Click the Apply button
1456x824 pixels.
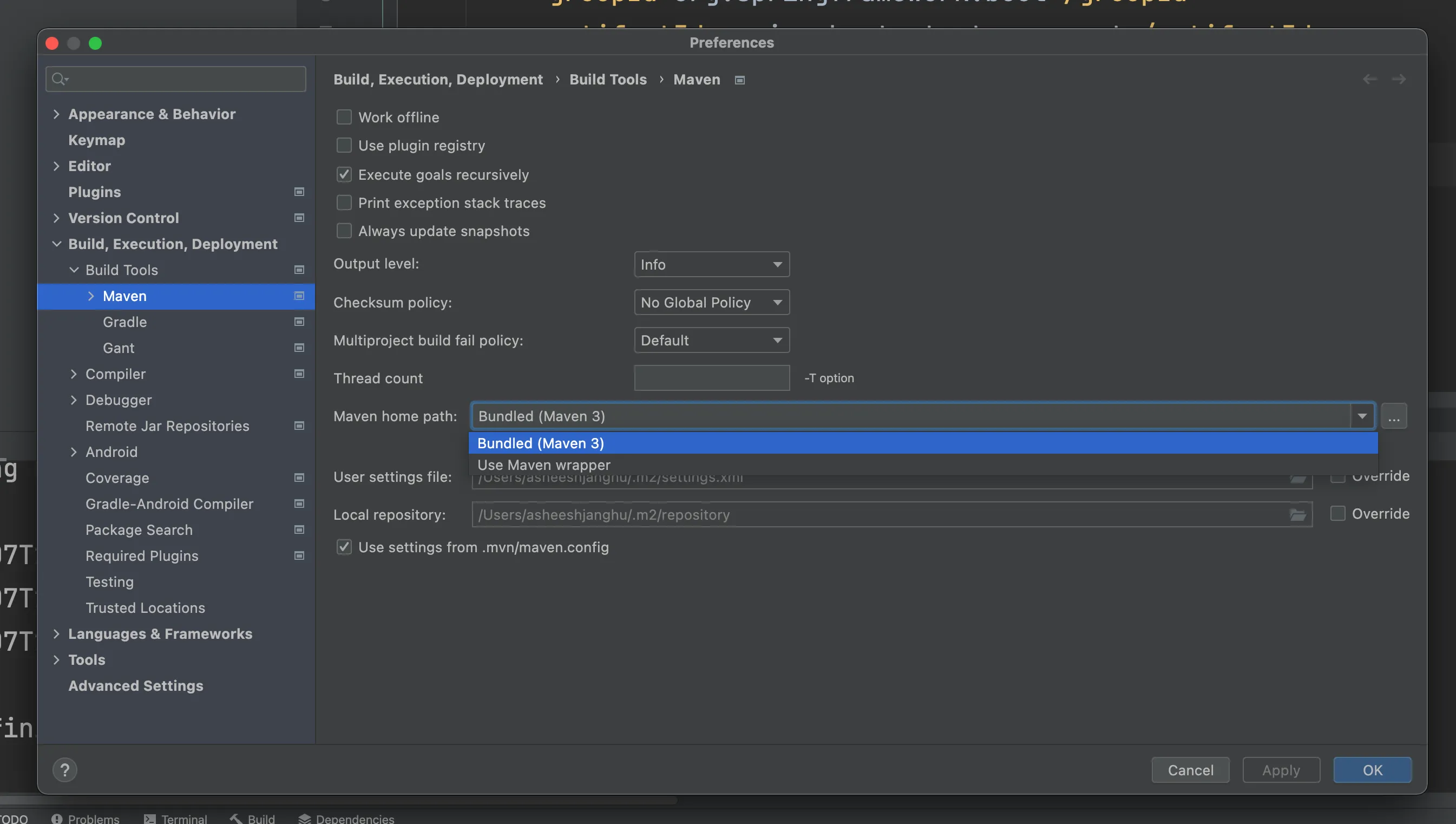1281,770
